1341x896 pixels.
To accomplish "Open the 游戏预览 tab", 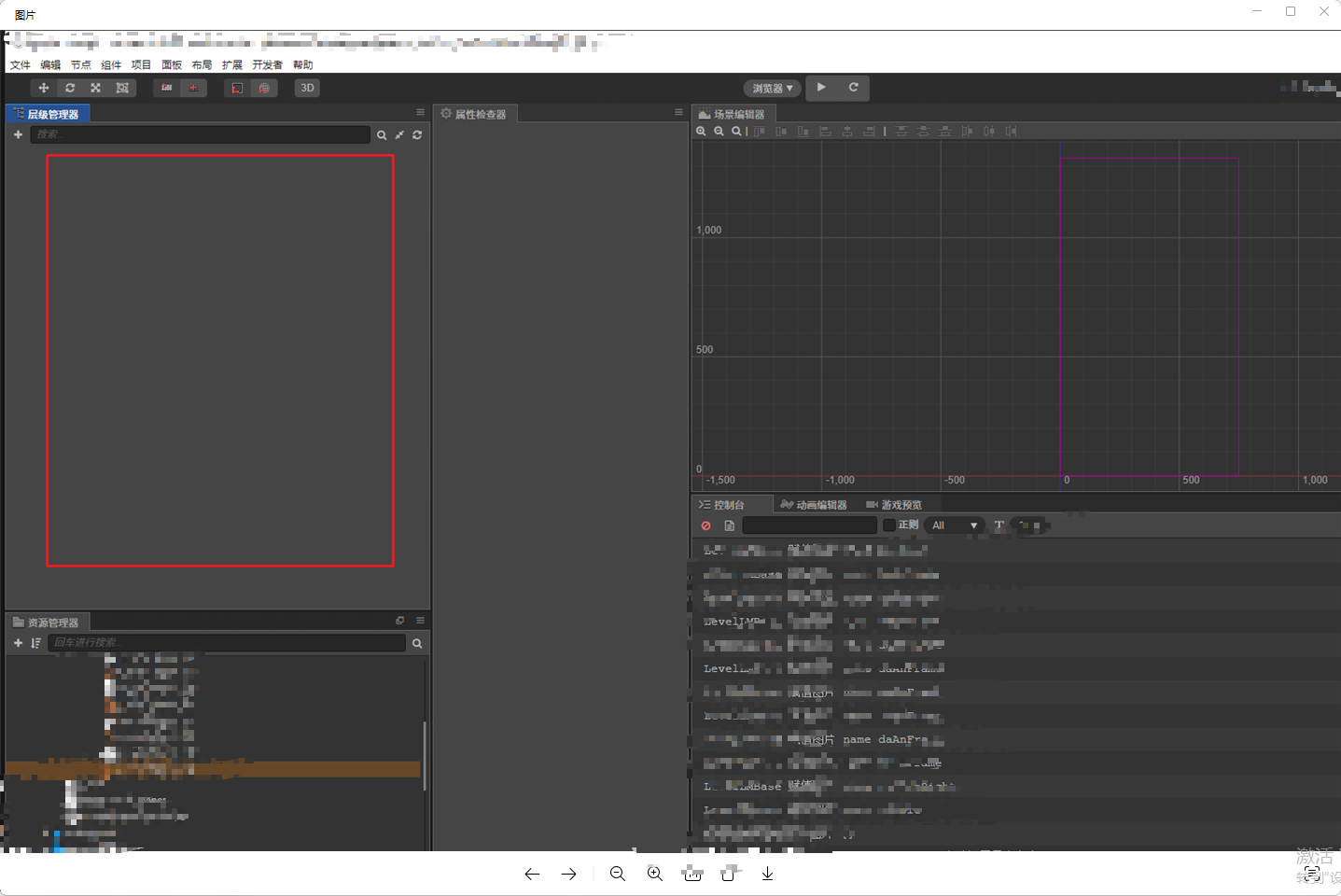I will point(894,505).
